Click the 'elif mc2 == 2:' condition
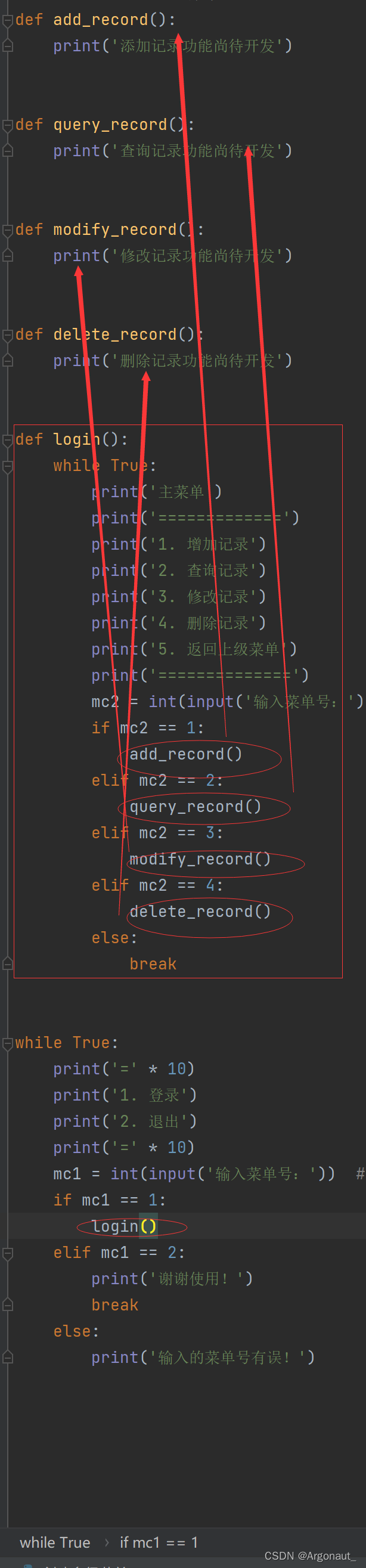366x1568 pixels. click(x=158, y=780)
